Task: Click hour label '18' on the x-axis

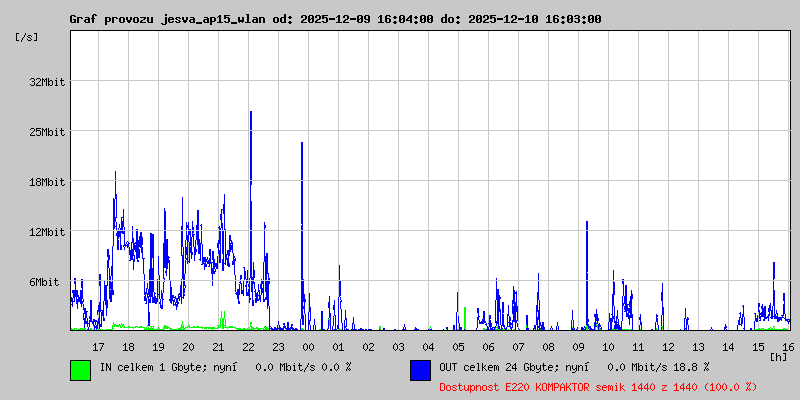Action: [129, 347]
